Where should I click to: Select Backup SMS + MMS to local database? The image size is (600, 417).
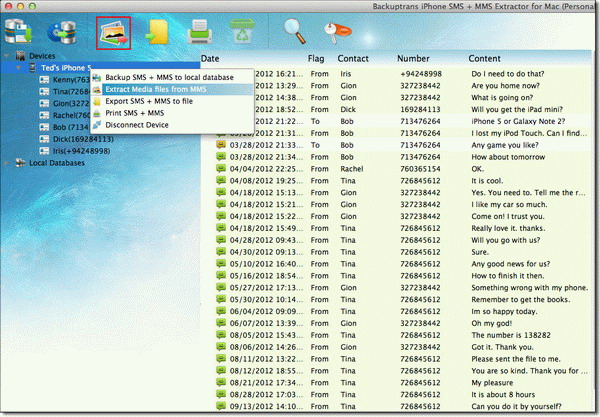pyautogui.click(x=172, y=77)
